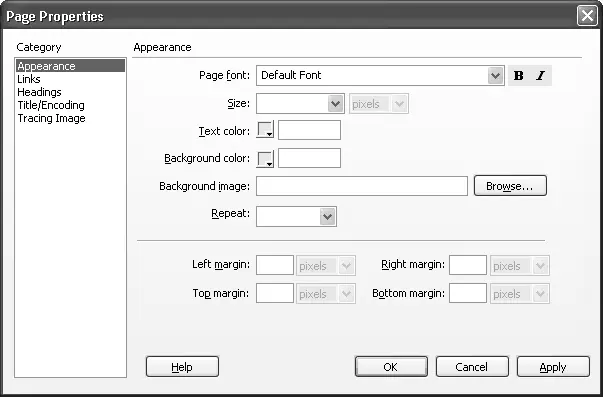
Task: Click the Top margin value field
Action: pyautogui.click(x=275, y=293)
